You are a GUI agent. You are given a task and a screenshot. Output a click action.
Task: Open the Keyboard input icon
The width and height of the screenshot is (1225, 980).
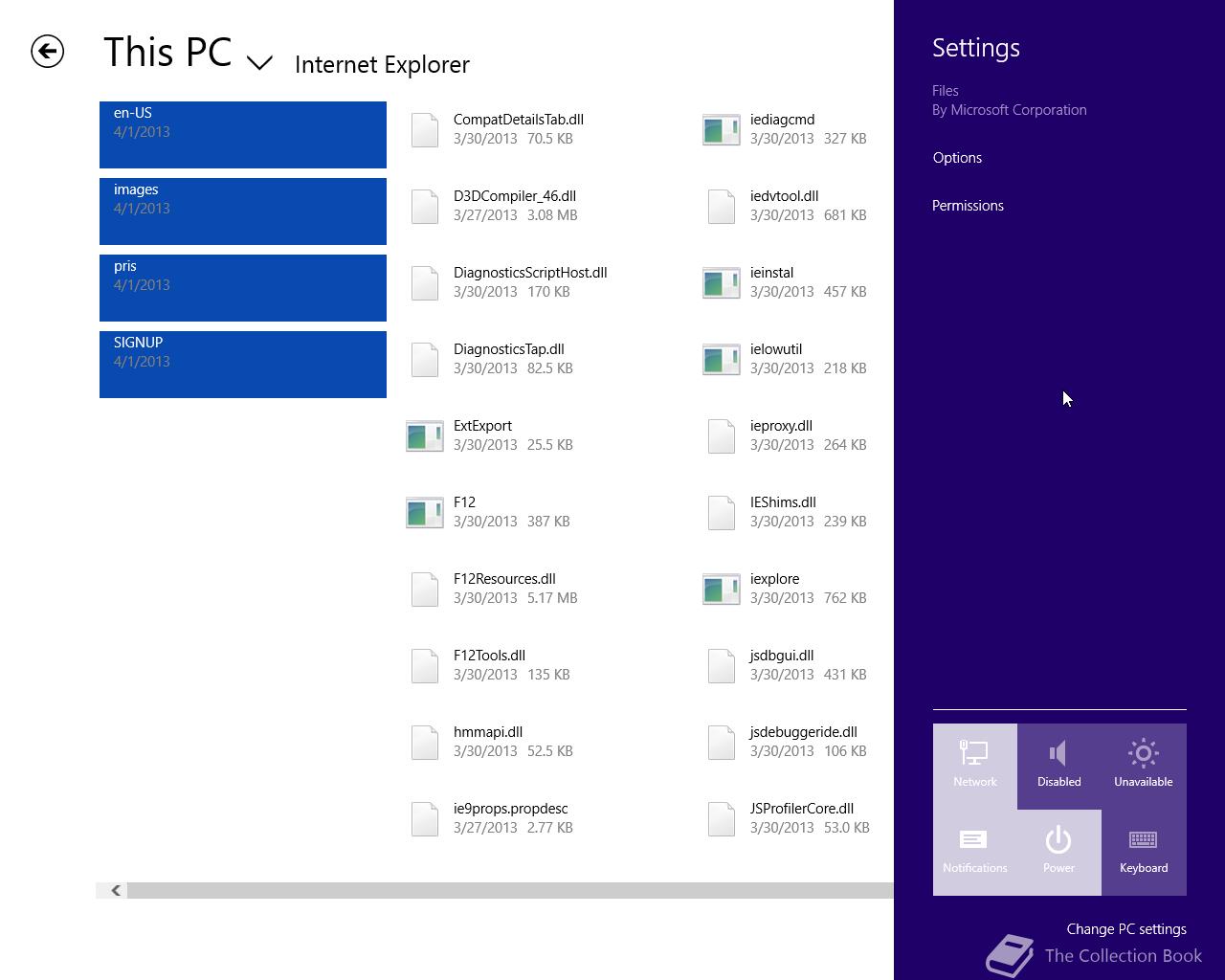point(1144,852)
